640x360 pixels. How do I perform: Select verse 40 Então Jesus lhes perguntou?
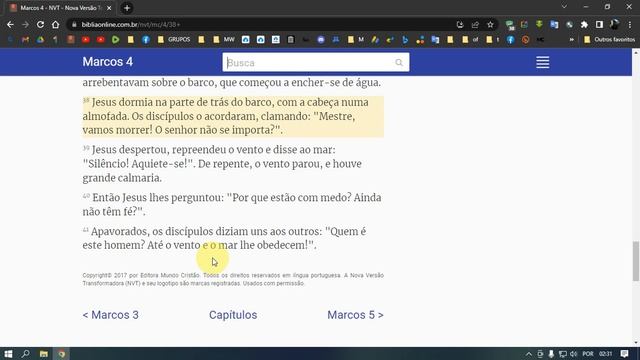pyautogui.click(x=232, y=204)
